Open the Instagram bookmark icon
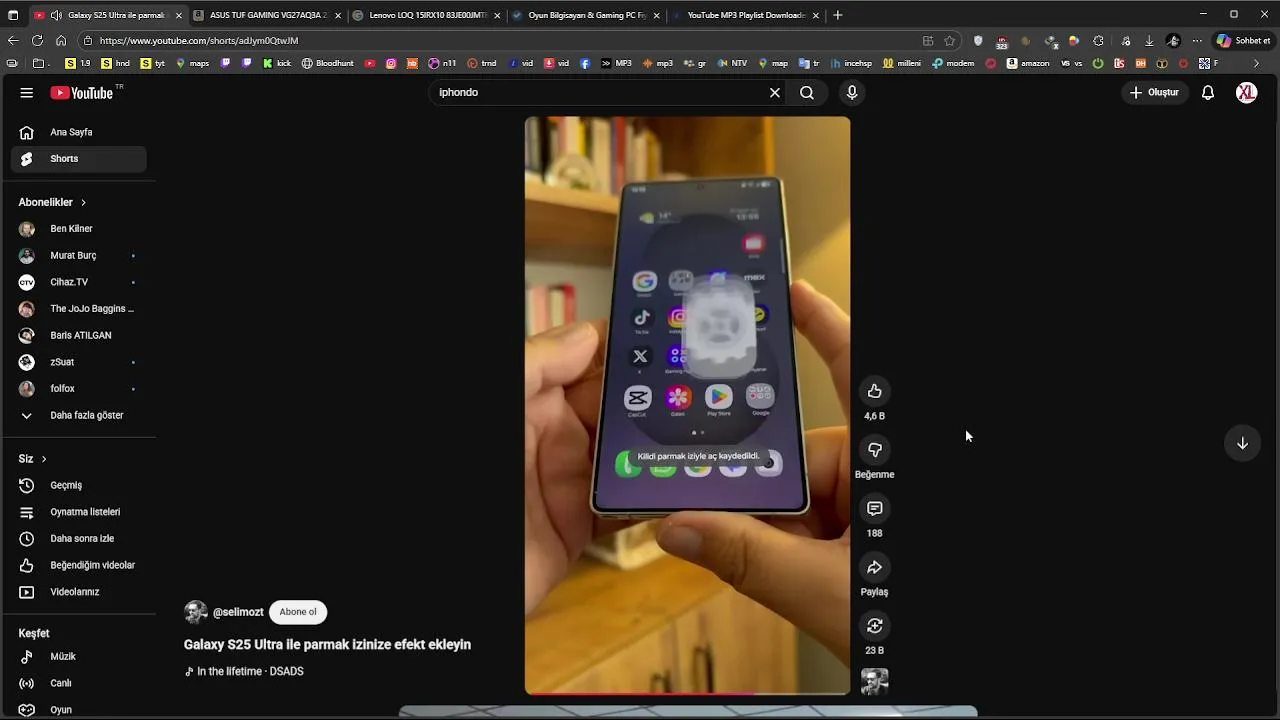The width and height of the screenshot is (1280, 720). click(x=391, y=63)
